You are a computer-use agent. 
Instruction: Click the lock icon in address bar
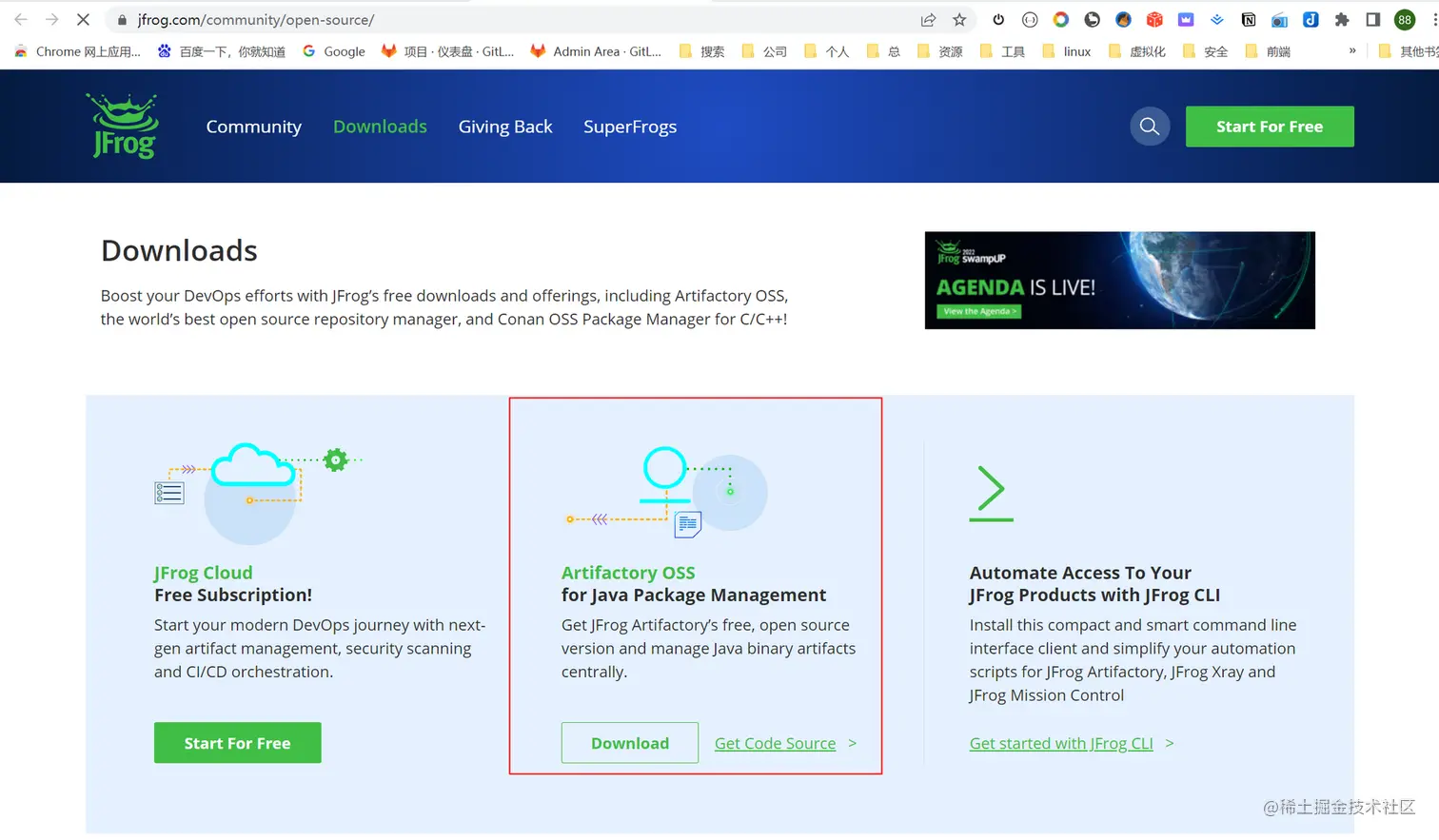tap(122, 20)
